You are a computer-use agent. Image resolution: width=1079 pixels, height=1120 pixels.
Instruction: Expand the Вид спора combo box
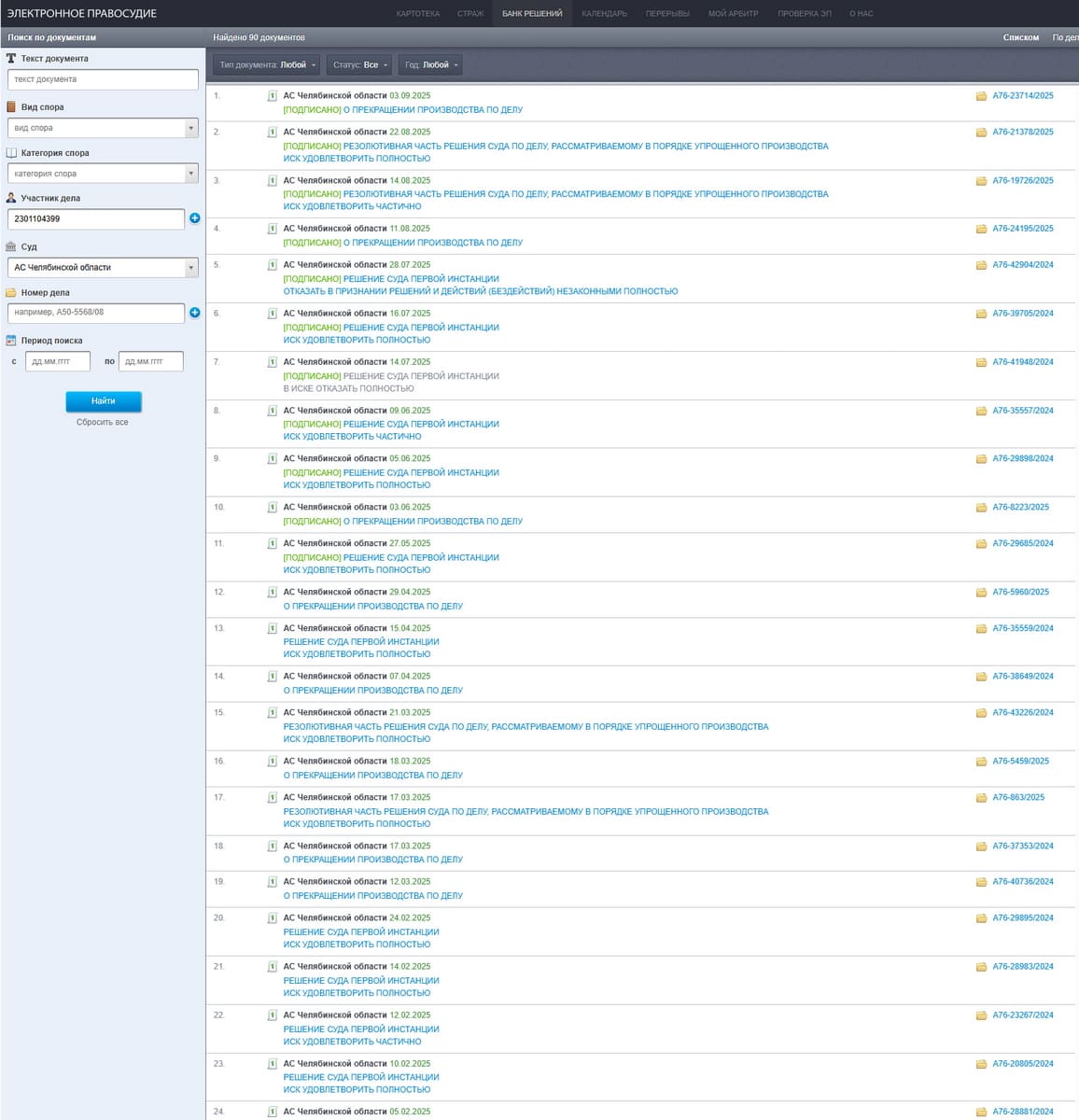click(190, 128)
